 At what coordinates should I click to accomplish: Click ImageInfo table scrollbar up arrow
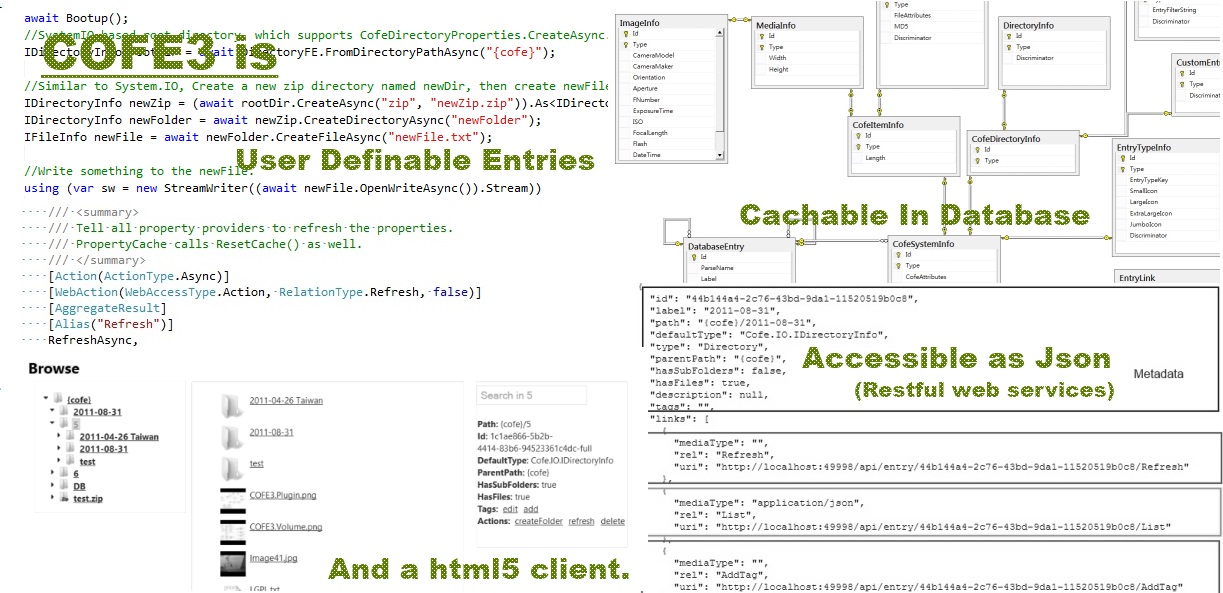coord(720,34)
